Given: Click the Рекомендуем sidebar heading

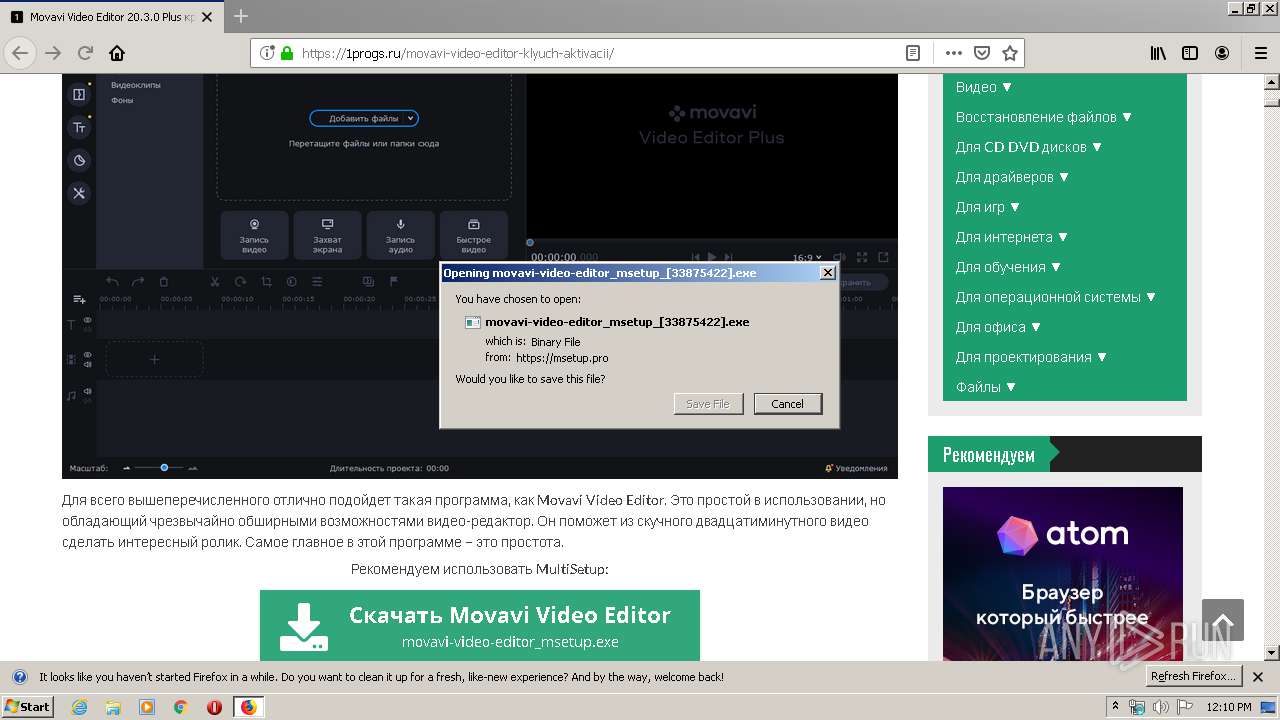Looking at the screenshot, I should point(989,455).
